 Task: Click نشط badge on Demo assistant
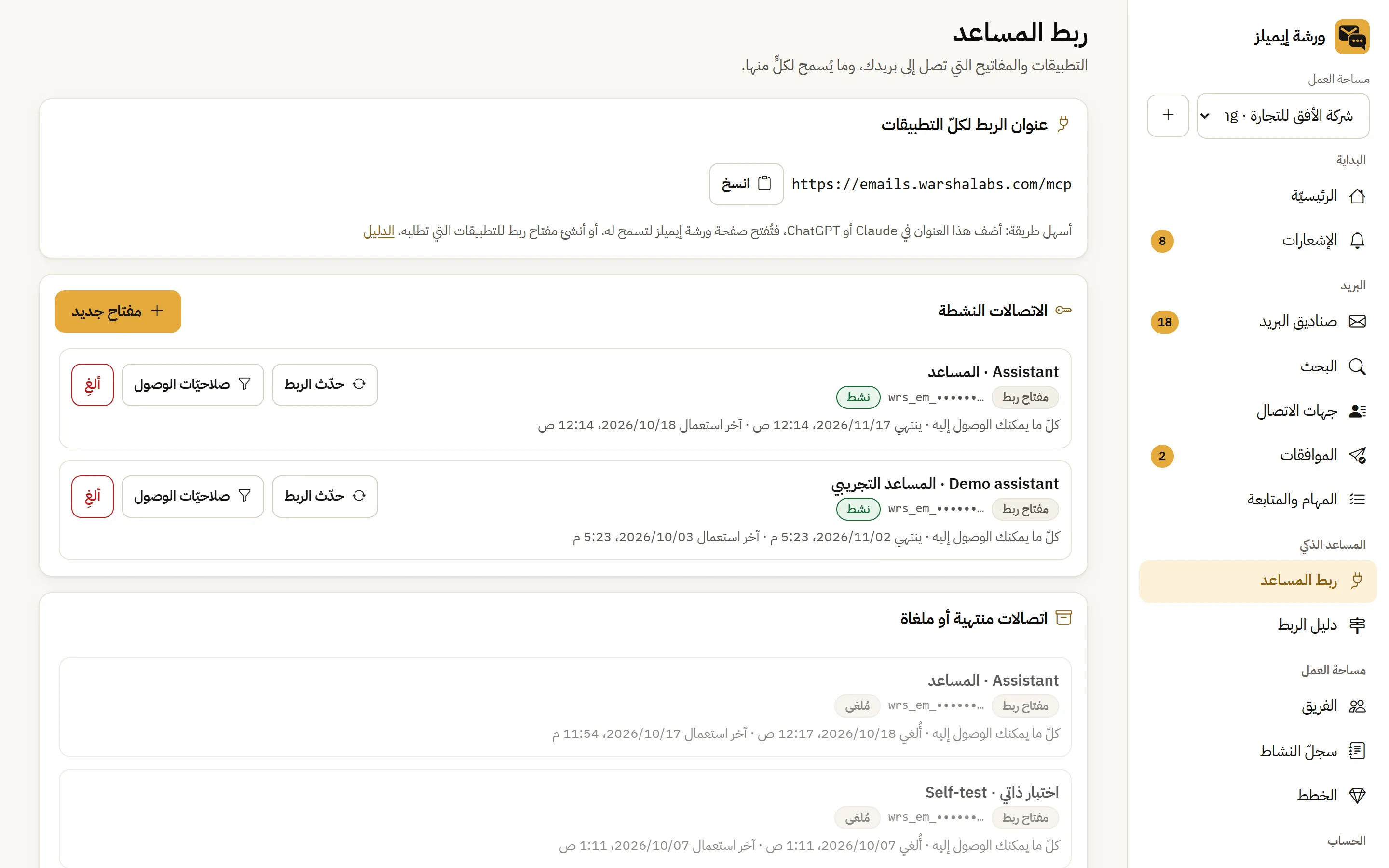point(858,509)
